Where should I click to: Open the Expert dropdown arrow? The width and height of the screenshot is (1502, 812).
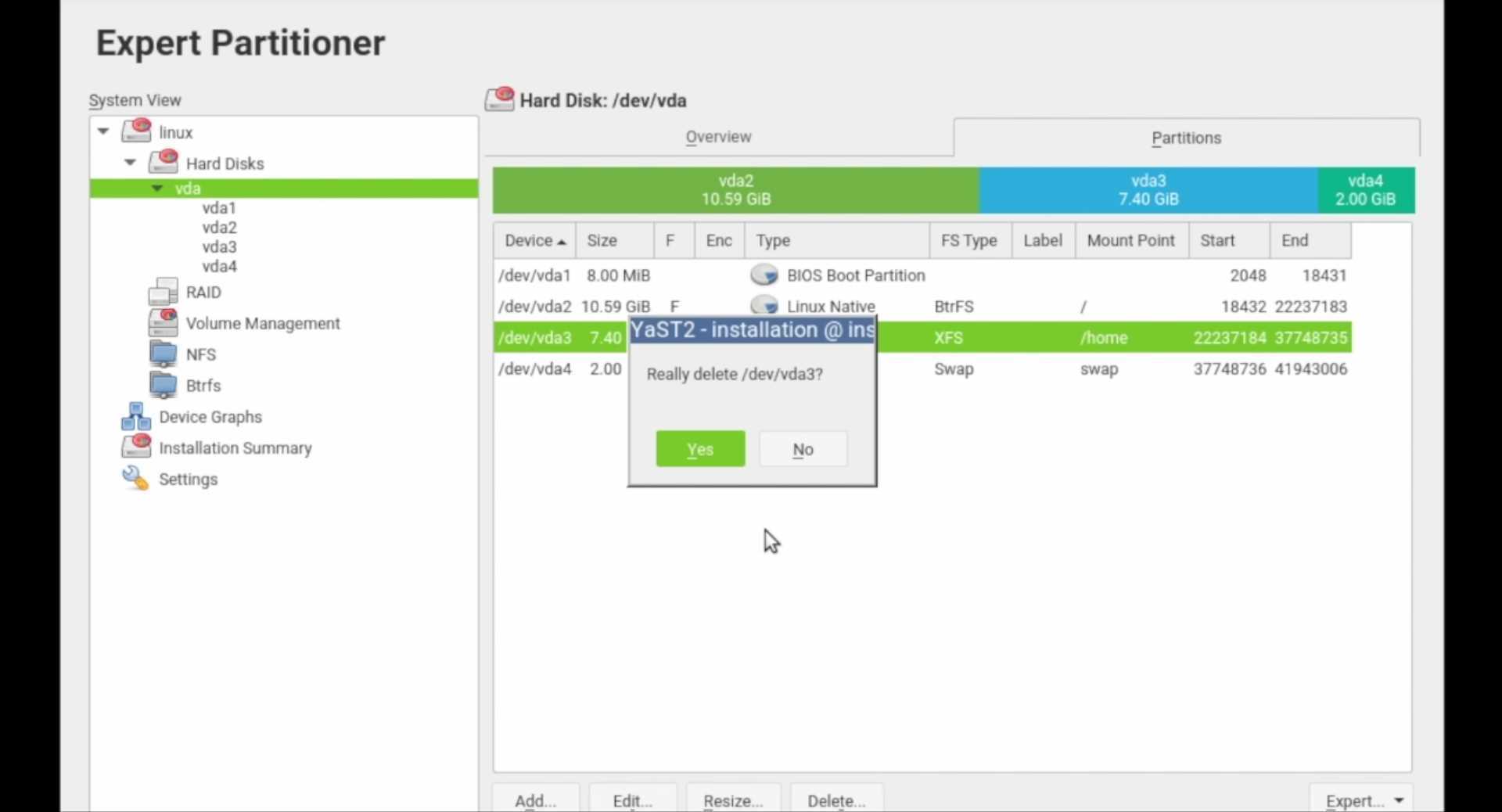point(1399,800)
